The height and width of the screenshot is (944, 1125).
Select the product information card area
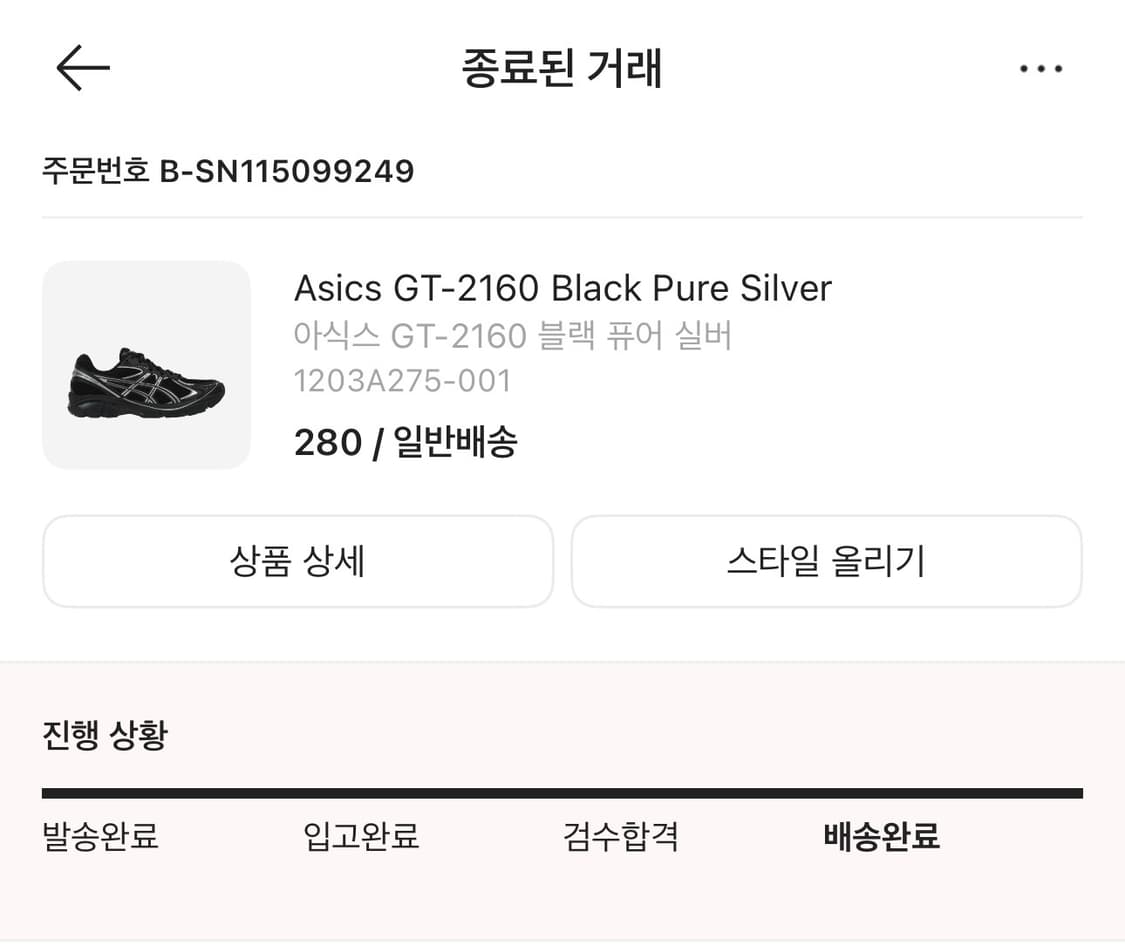click(x=562, y=364)
